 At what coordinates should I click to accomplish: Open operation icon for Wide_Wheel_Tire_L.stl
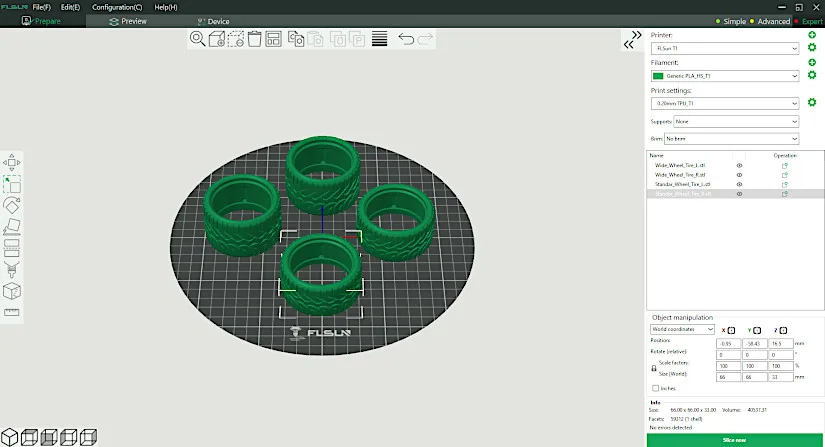(784, 165)
